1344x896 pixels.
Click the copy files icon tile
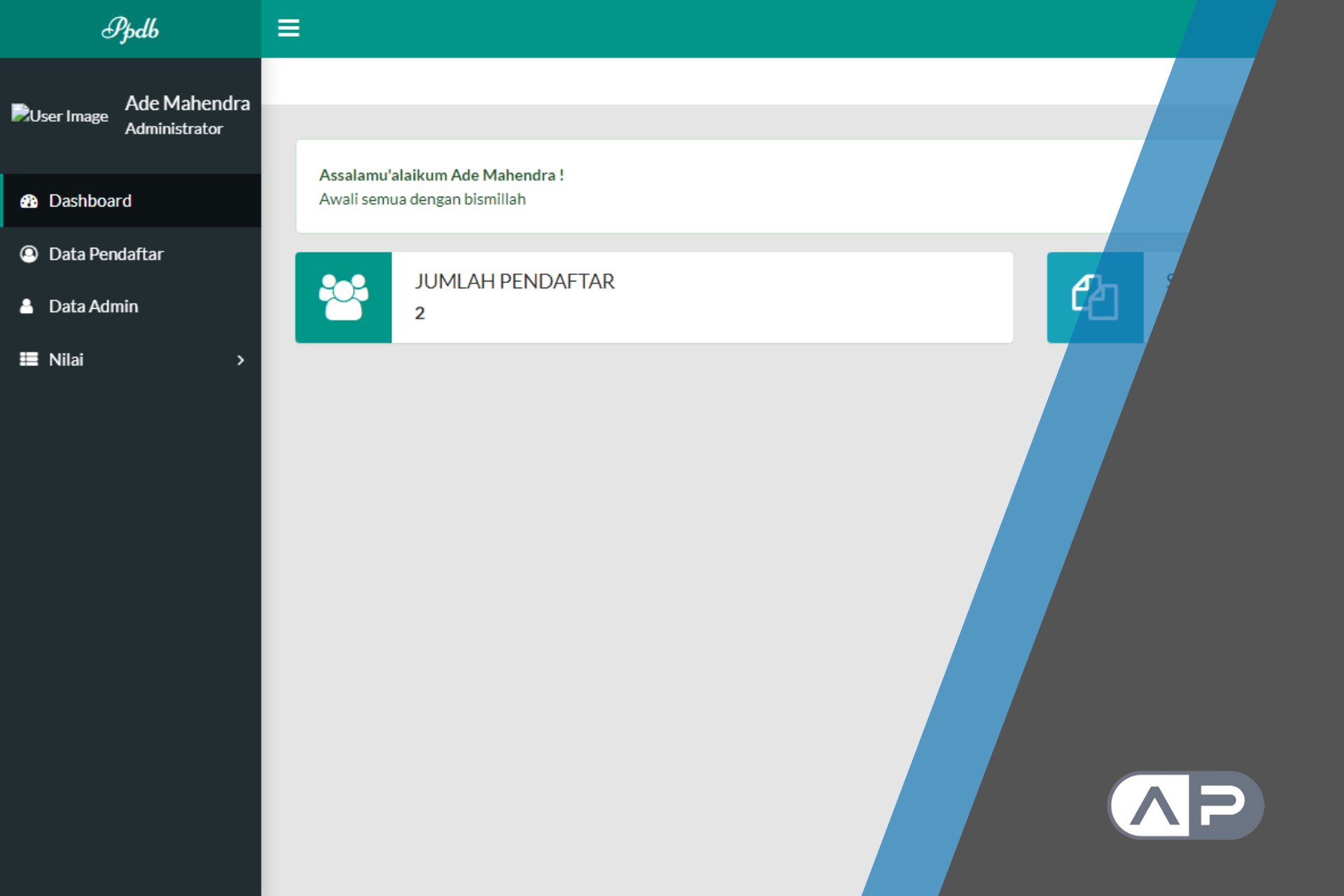coord(1094,297)
